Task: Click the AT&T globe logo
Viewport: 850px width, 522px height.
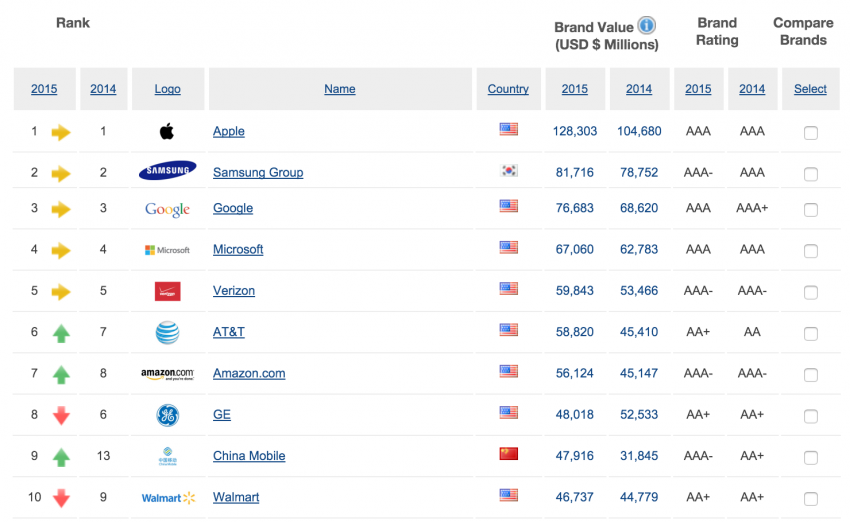Action: 167,332
